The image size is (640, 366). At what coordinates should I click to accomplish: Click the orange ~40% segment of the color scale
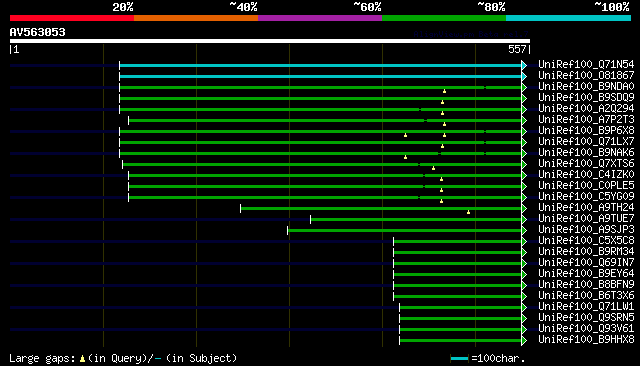pos(196,18)
